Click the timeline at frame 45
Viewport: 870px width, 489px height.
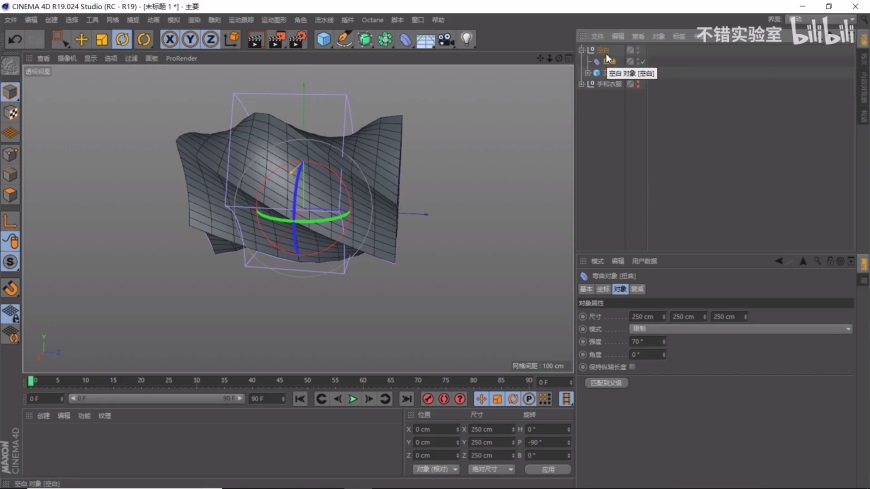(280, 380)
